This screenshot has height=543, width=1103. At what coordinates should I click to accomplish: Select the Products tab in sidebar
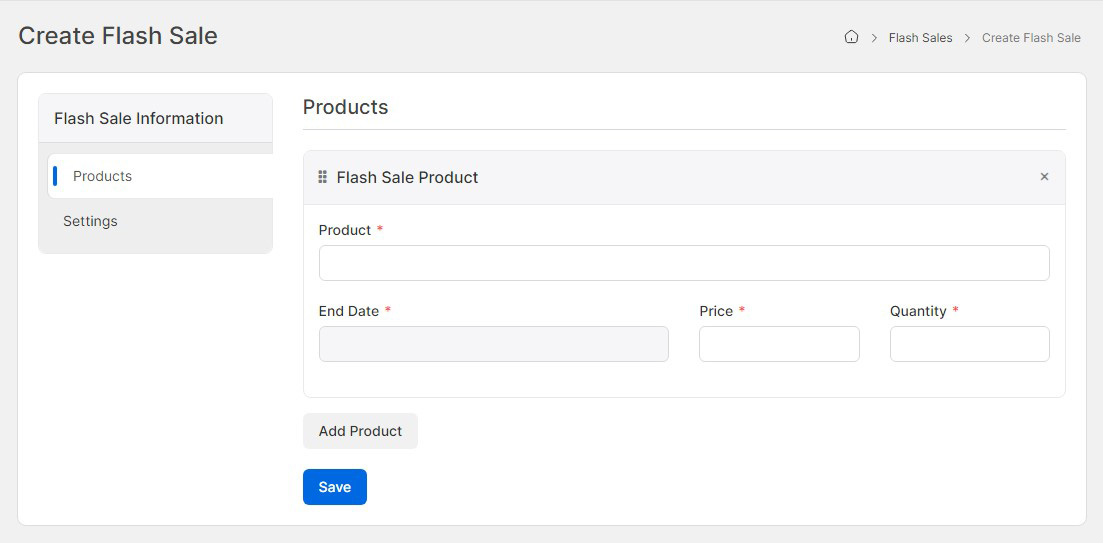coord(102,176)
